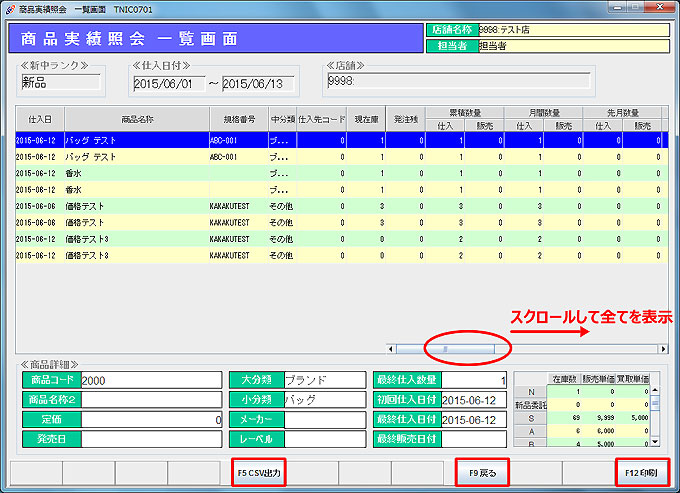Click the 新中ランク field showing 新品
The width and height of the screenshot is (680, 493).
point(60,82)
